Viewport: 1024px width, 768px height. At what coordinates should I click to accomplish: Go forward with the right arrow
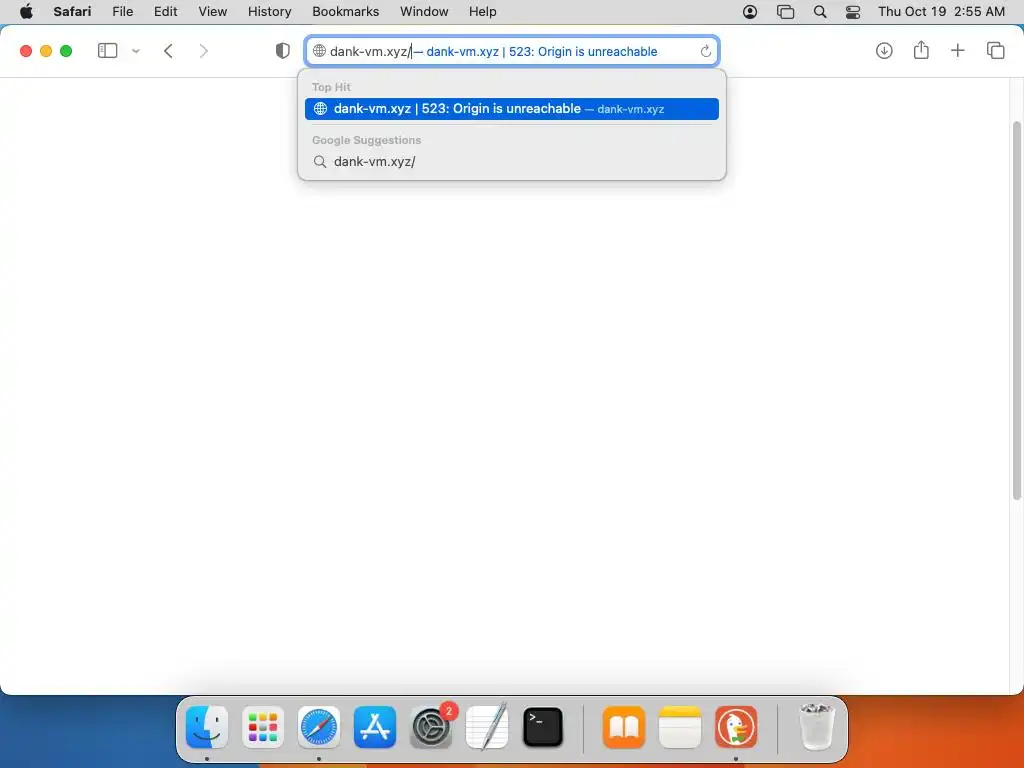(x=204, y=51)
